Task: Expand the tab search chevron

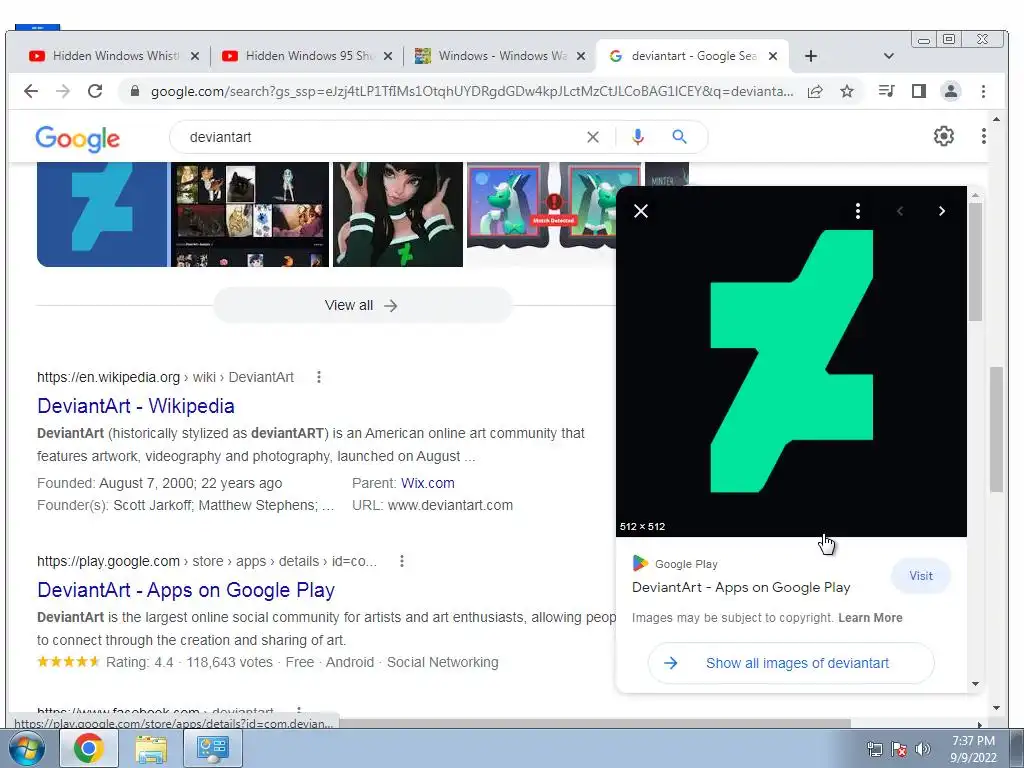Action: (x=888, y=56)
